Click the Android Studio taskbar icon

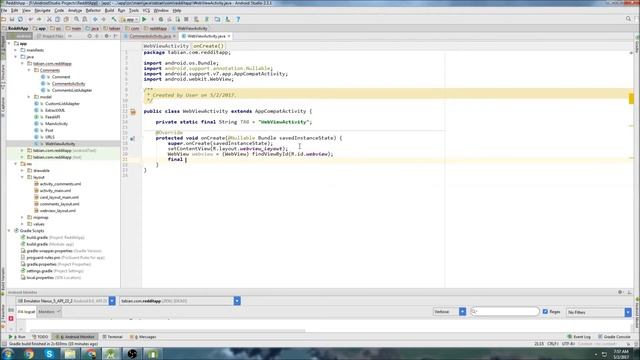111,354
